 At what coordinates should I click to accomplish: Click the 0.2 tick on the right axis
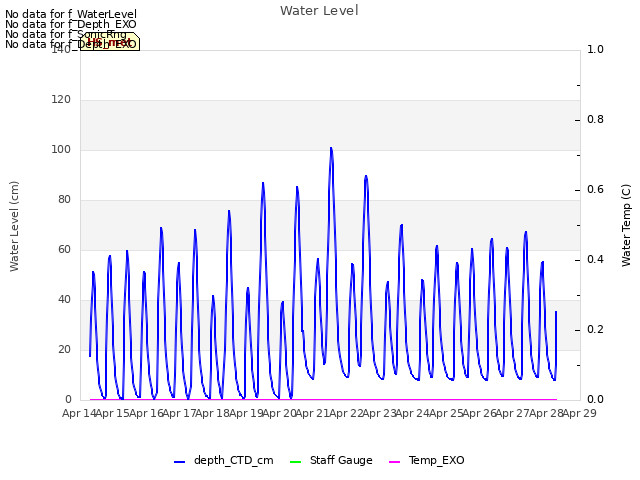coord(595,329)
